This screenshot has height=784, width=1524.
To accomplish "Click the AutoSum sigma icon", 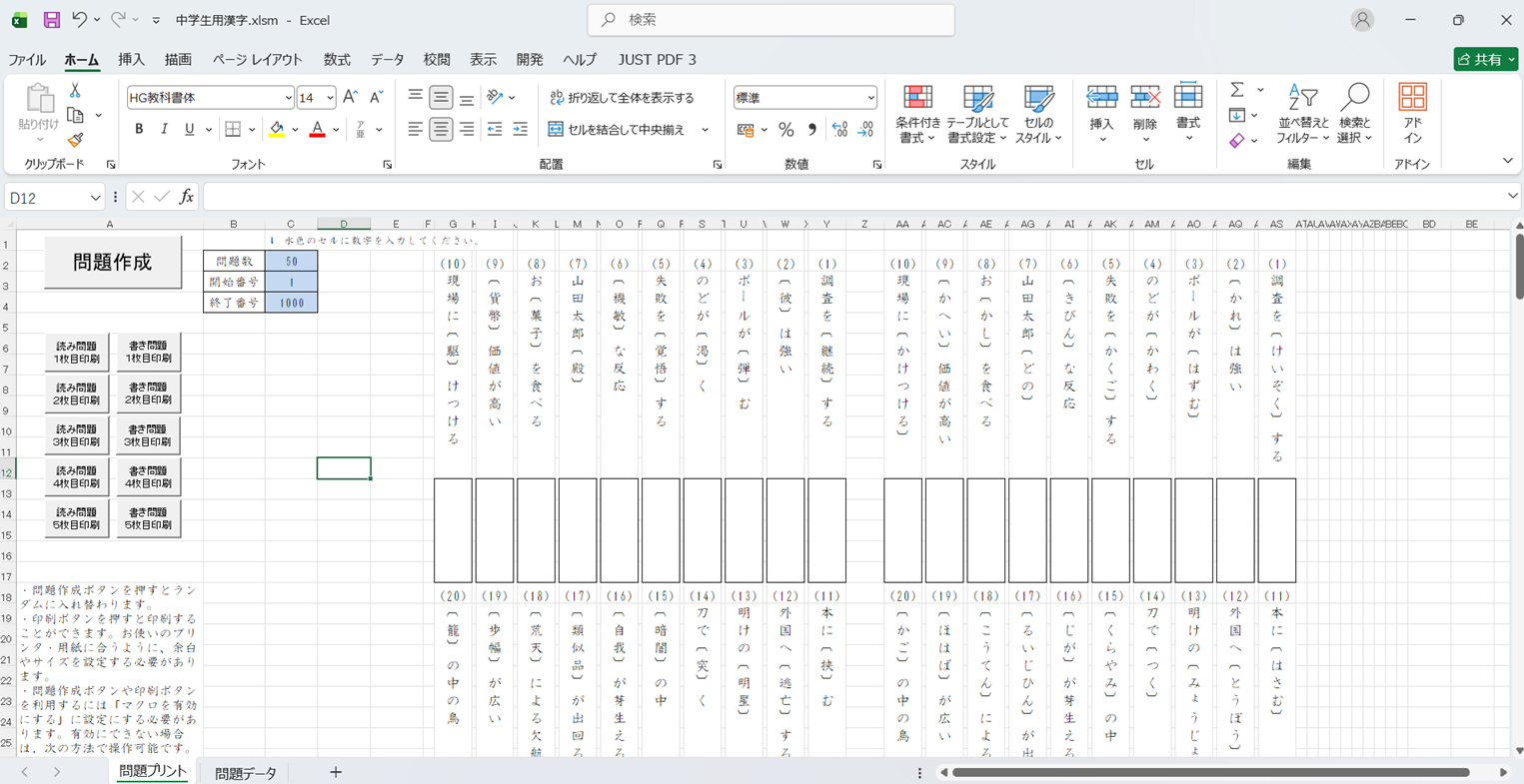I will tap(1237, 90).
